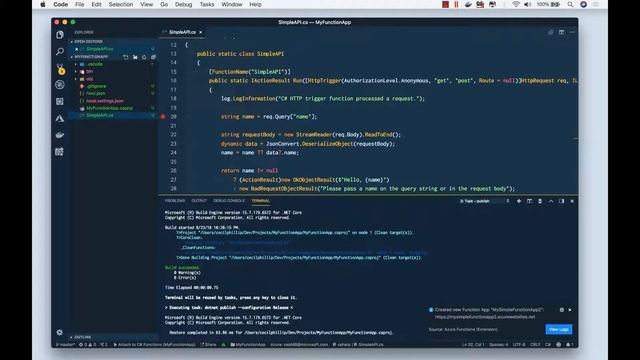Kill terminal with trash icon
Image resolution: width=640 pixels, height=360 pixels.
(x=540, y=201)
